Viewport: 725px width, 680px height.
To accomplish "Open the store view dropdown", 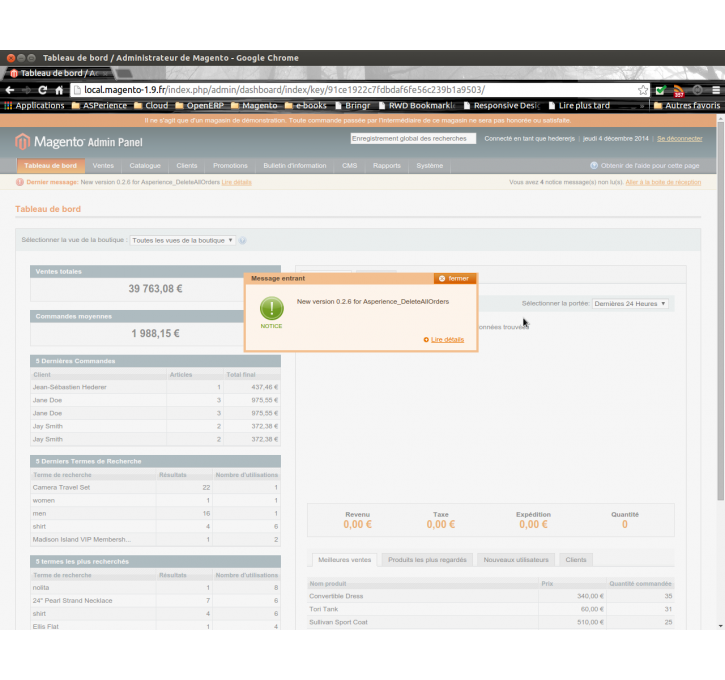I will (x=182, y=240).
